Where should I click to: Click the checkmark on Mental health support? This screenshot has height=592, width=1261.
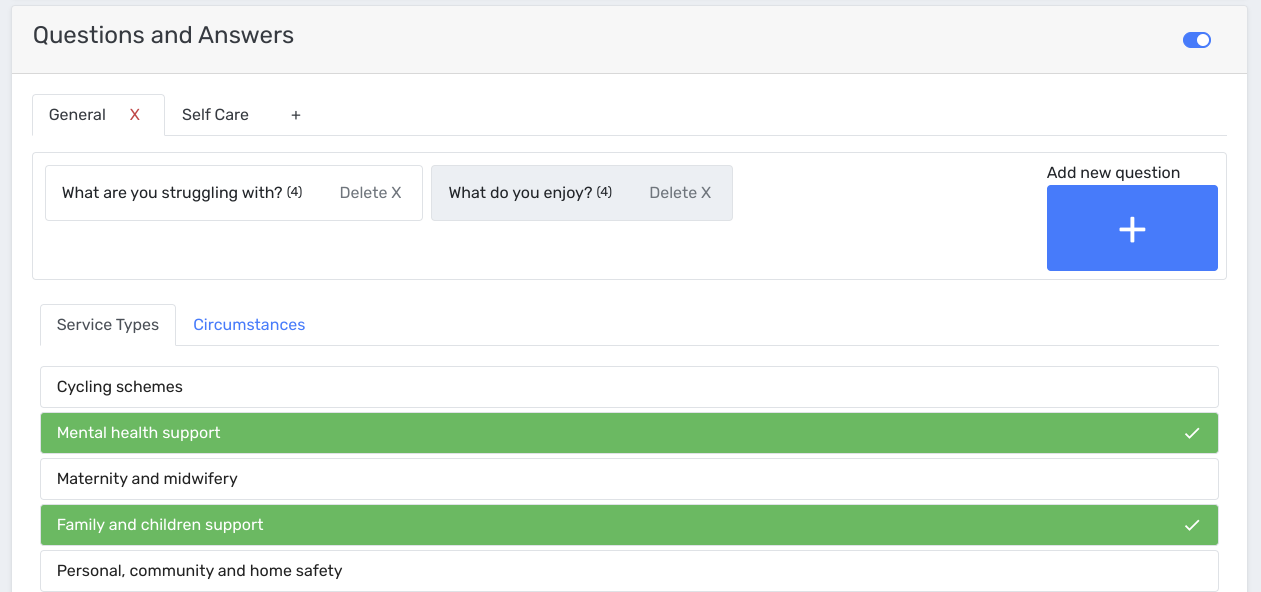click(1191, 433)
